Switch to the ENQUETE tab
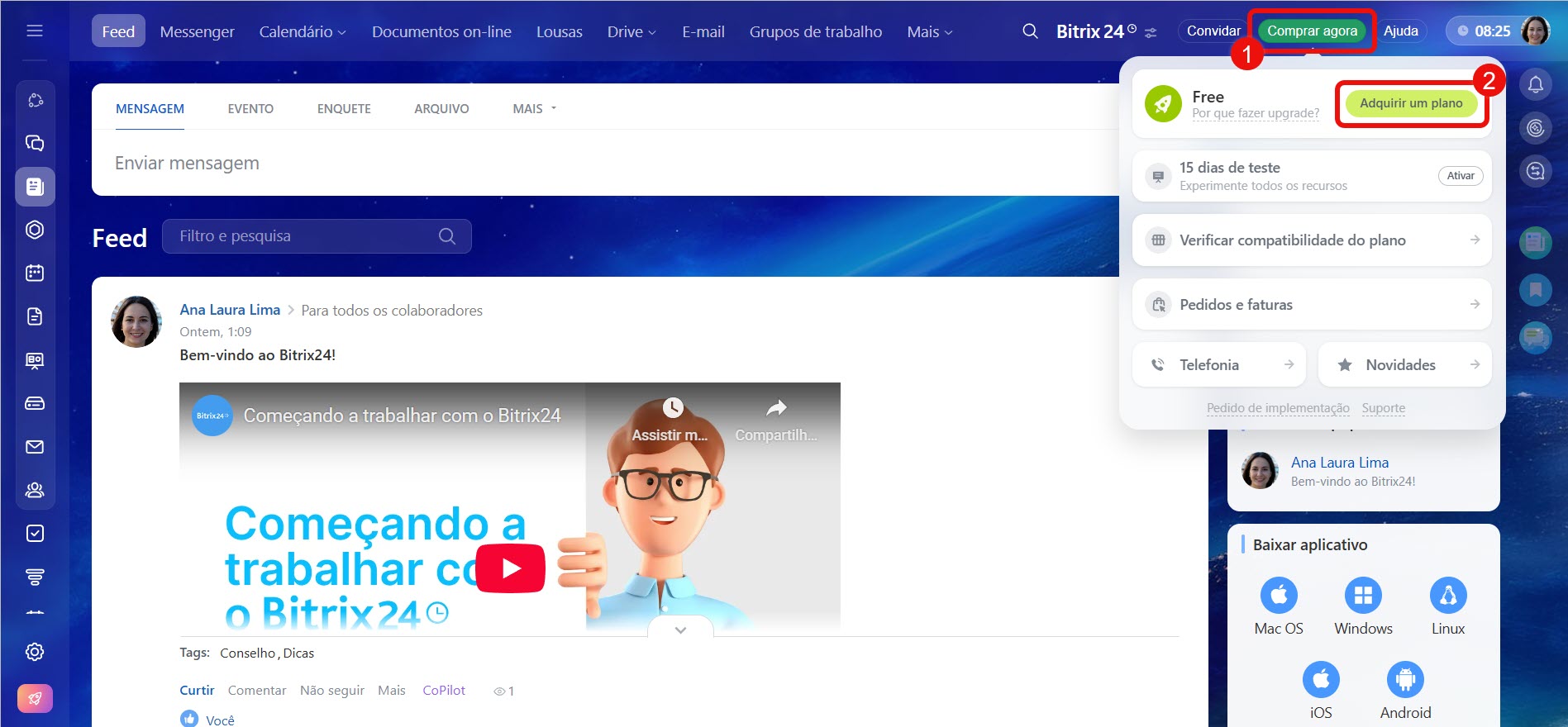The width and height of the screenshot is (1568, 727). click(x=344, y=108)
